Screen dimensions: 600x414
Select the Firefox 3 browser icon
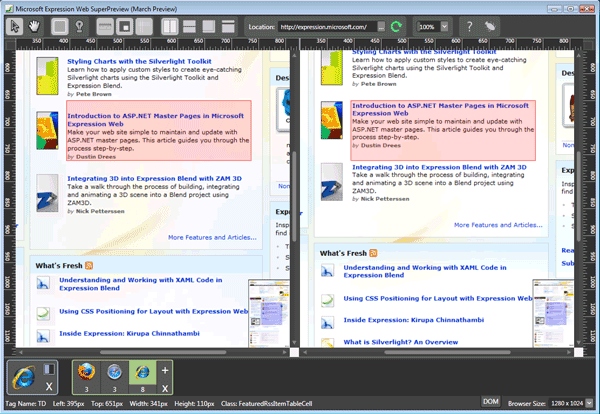tap(87, 375)
